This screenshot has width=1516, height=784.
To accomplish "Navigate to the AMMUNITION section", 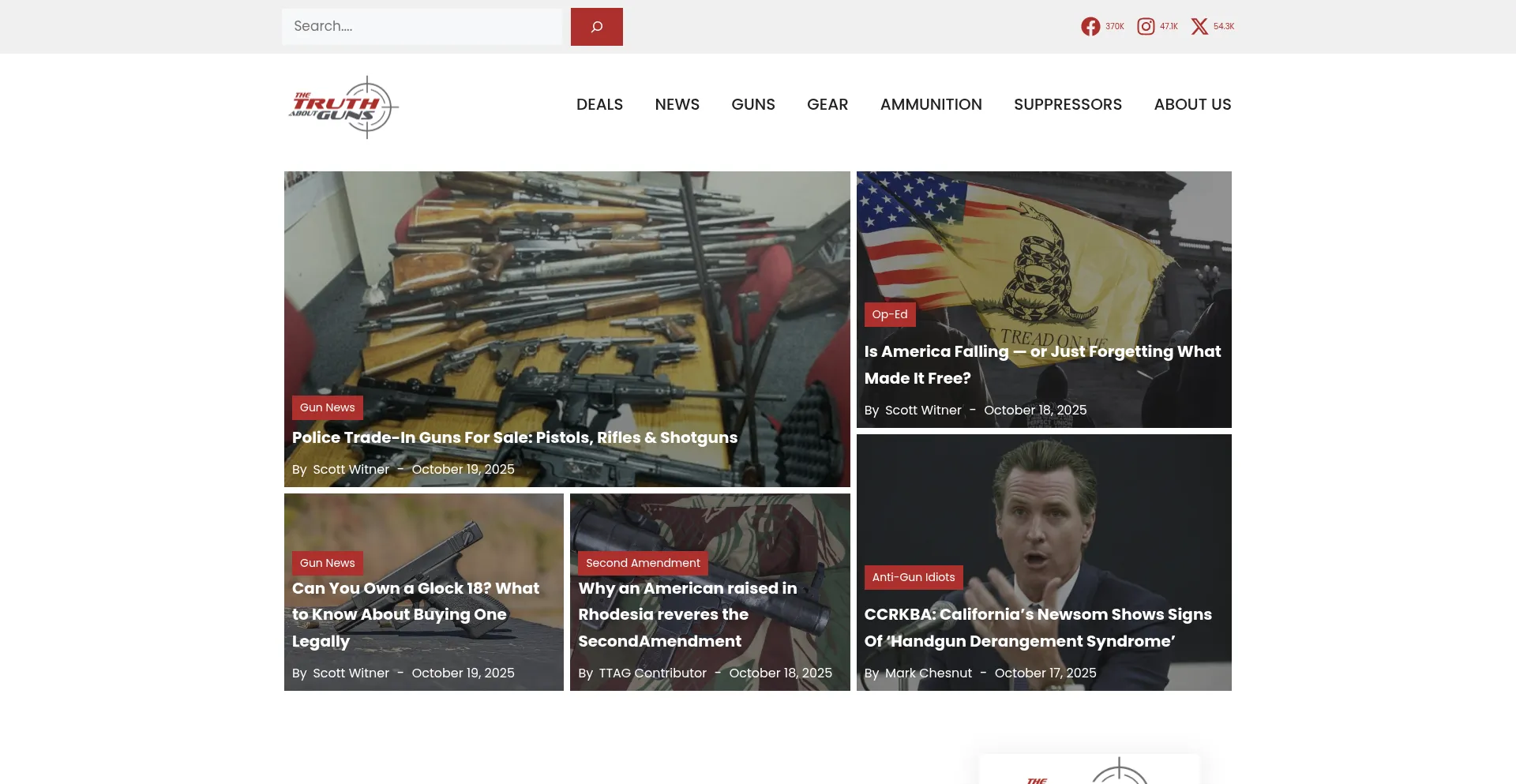I will (931, 105).
